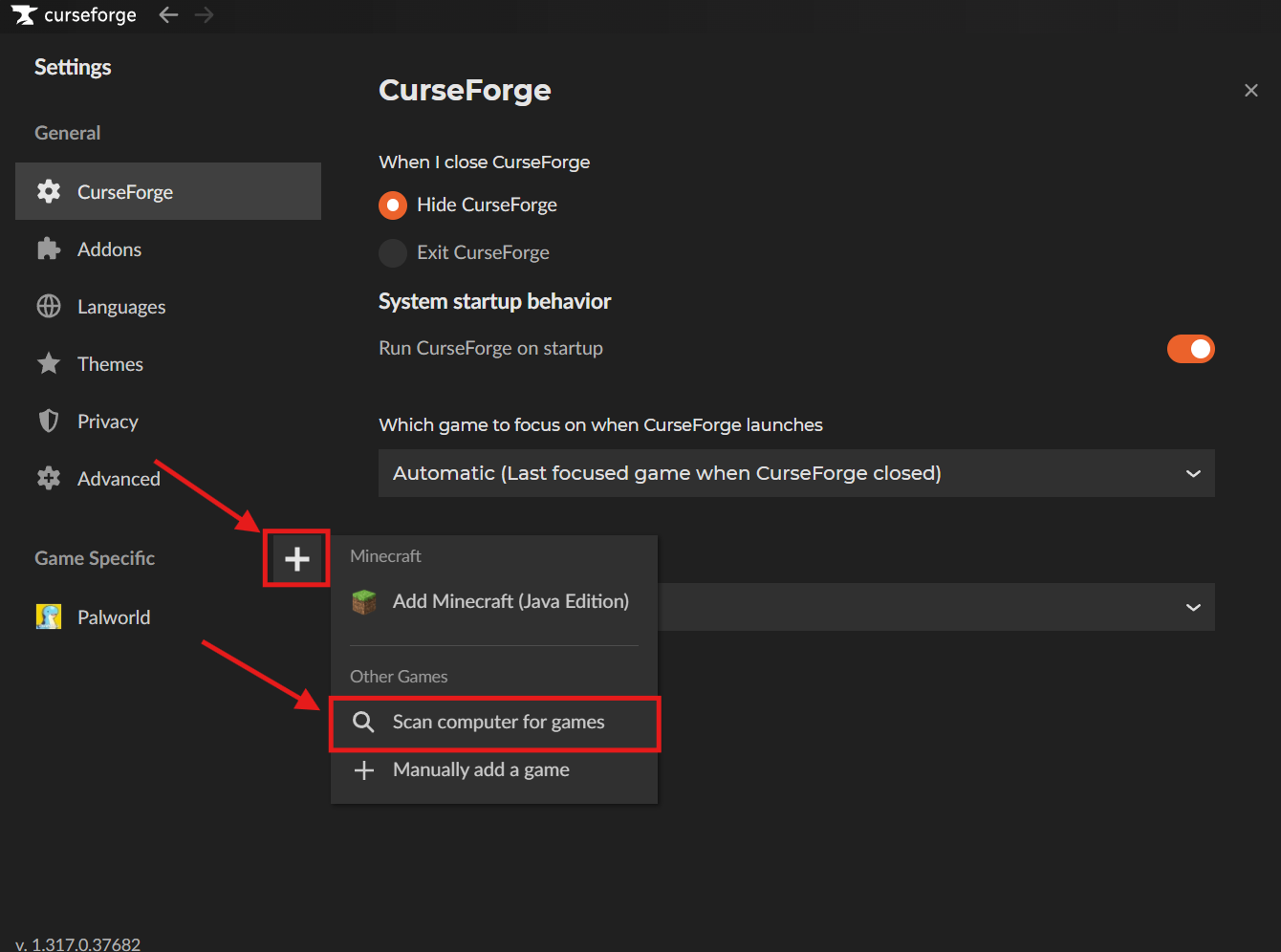Open Languages settings section
The width and height of the screenshot is (1281, 952).
168,306
